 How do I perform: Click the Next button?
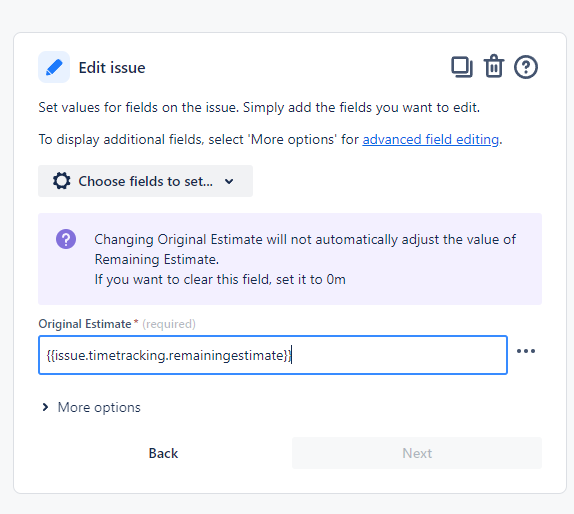coord(417,453)
